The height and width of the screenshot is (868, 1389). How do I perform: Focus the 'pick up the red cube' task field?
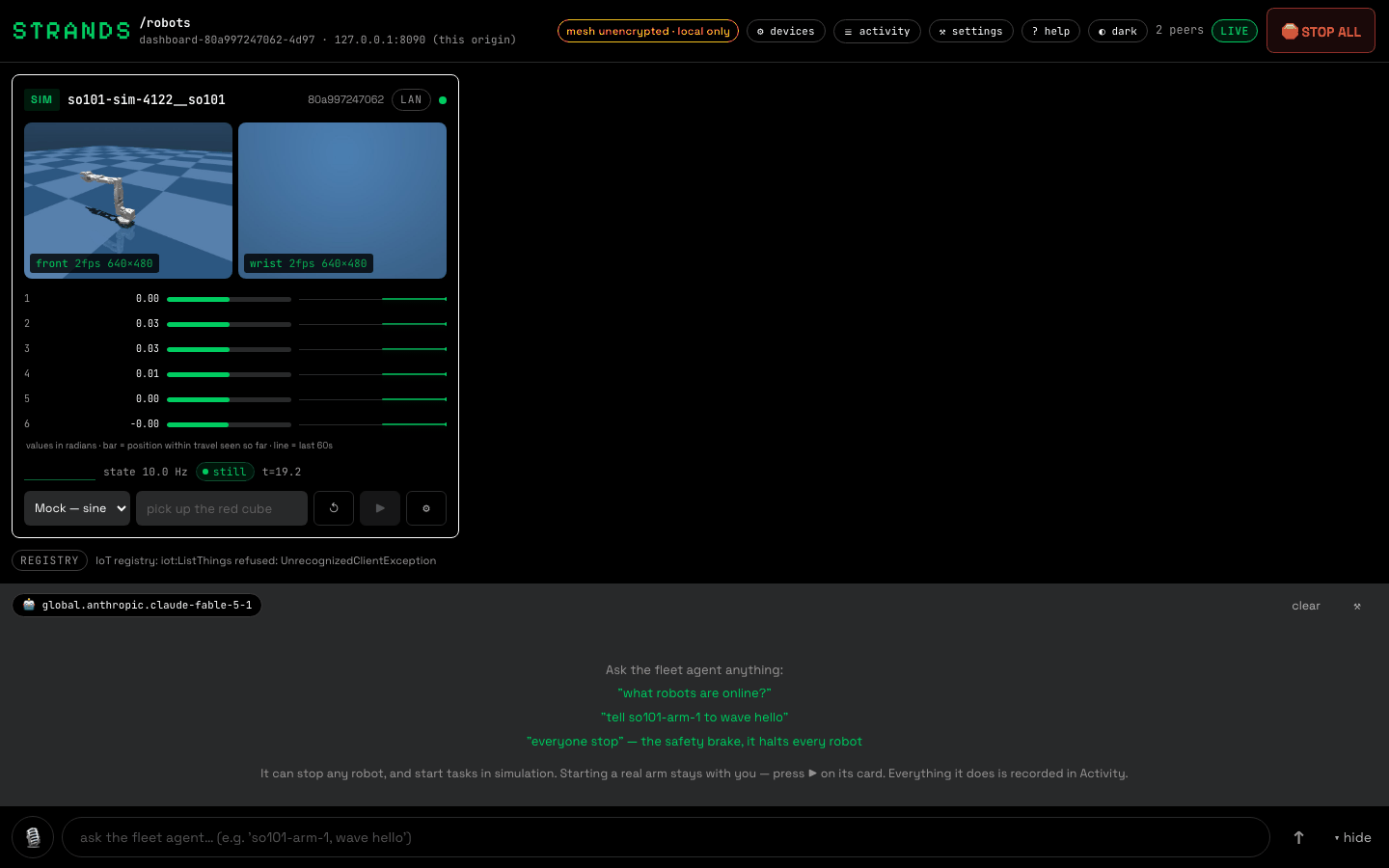point(222,508)
